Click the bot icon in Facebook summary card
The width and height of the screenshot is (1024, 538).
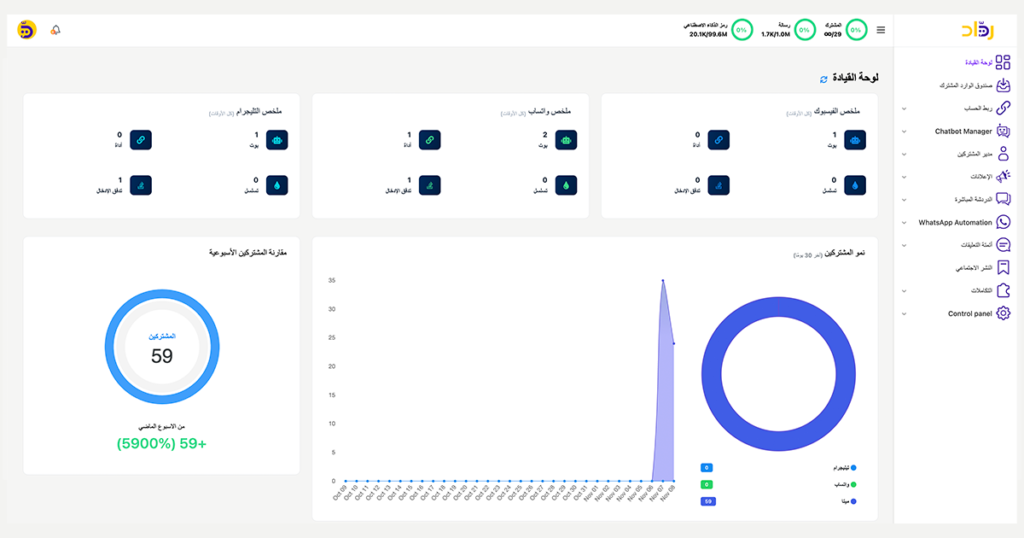856,140
